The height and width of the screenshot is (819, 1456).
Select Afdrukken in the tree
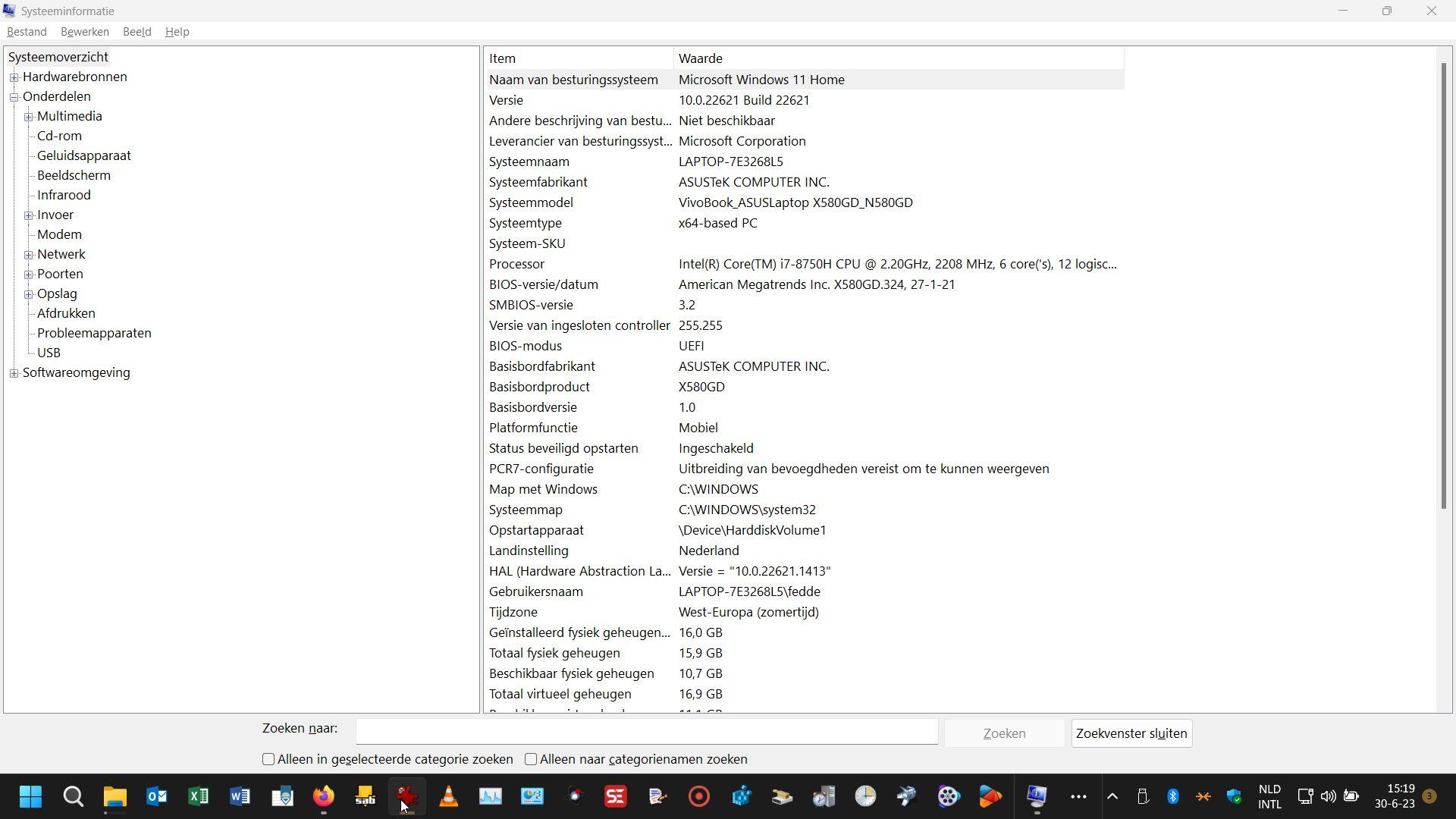pyautogui.click(x=66, y=313)
